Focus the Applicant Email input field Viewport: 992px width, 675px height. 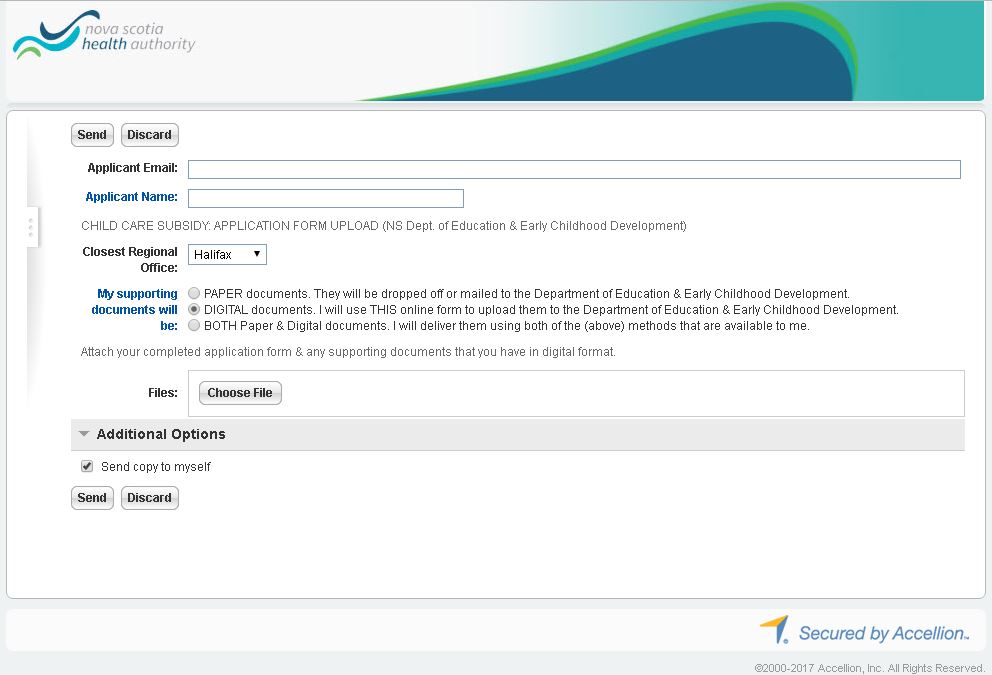574,169
